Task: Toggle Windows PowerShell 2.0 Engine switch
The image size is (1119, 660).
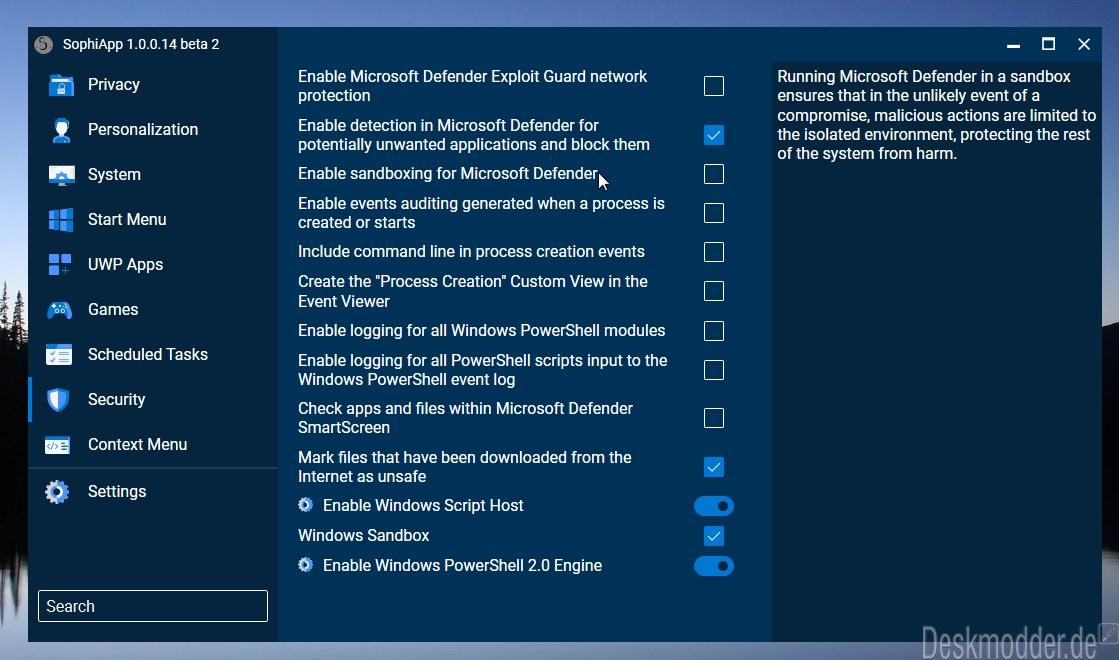Action: pyautogui.click(x=714, y=566)
